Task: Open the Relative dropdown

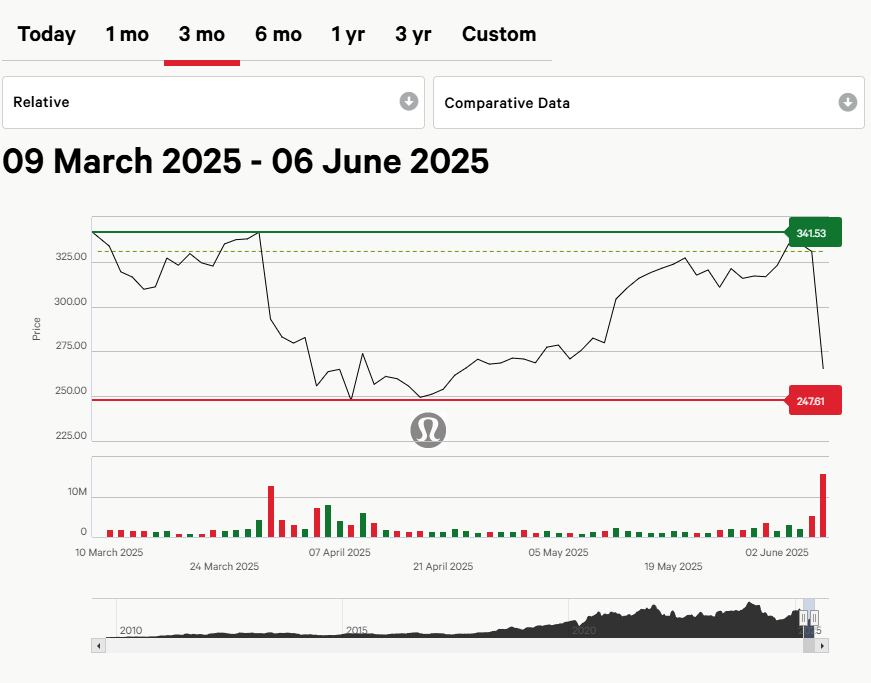Action: point(213,103)
